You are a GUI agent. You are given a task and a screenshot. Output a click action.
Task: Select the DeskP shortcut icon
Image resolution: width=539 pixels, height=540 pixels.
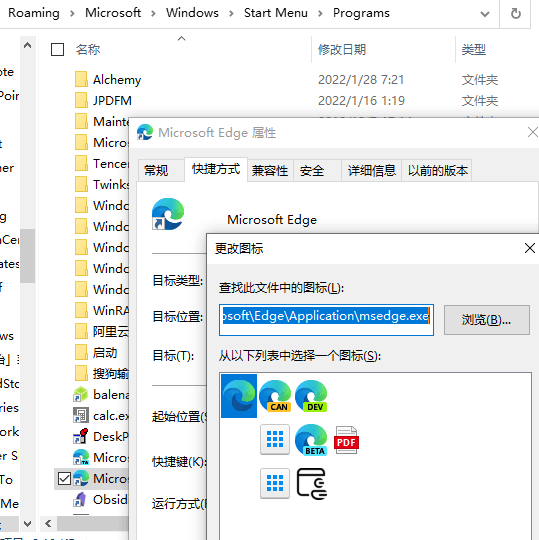pyautogui.click(x=81, y=436)
